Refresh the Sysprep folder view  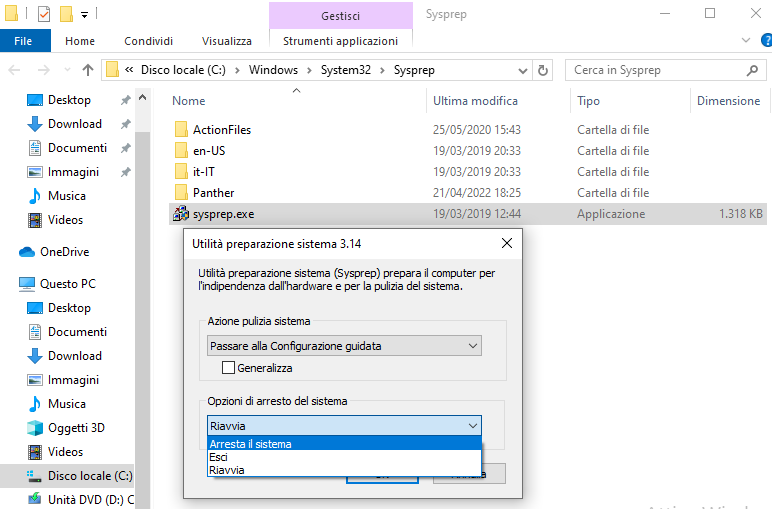tap(543, 70)
